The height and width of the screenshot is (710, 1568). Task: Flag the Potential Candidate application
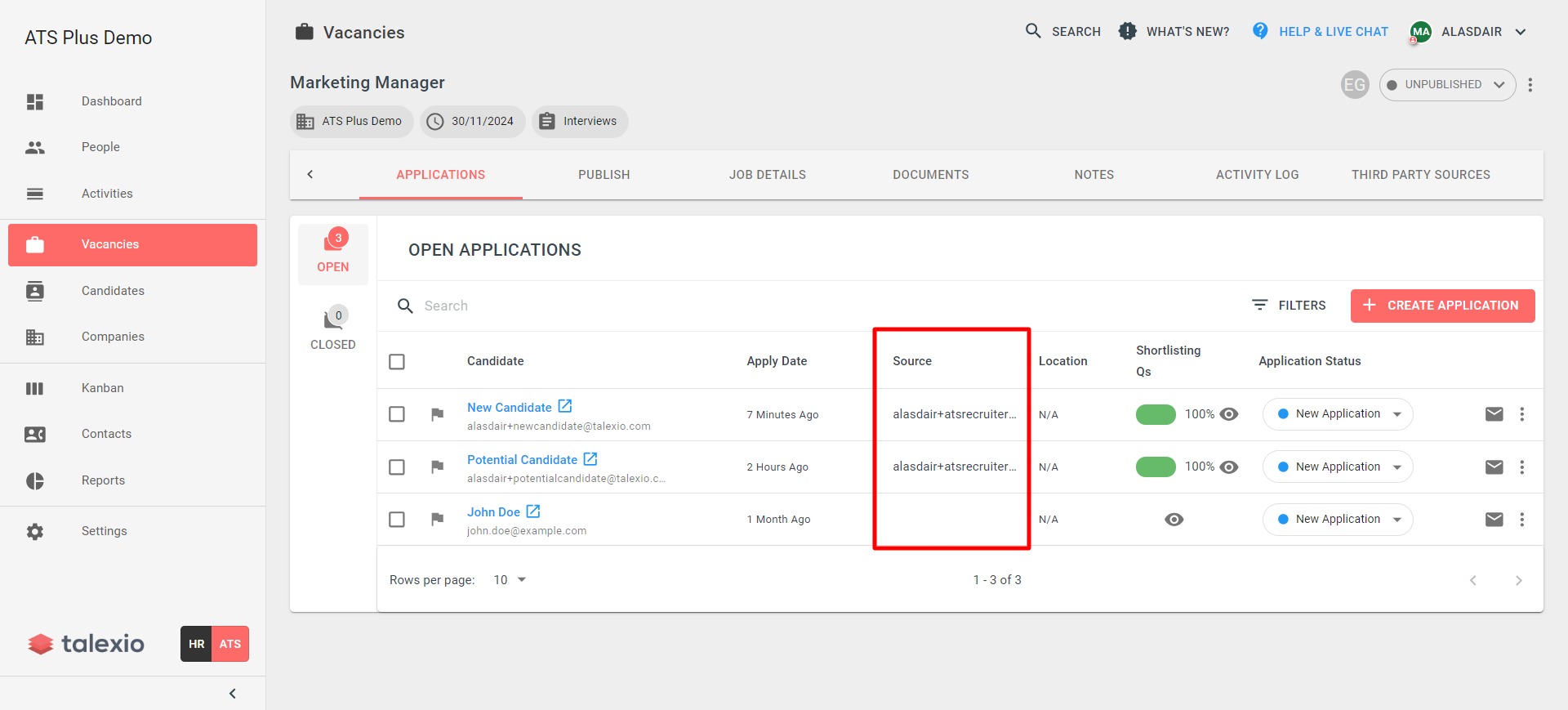click(438, 467)
